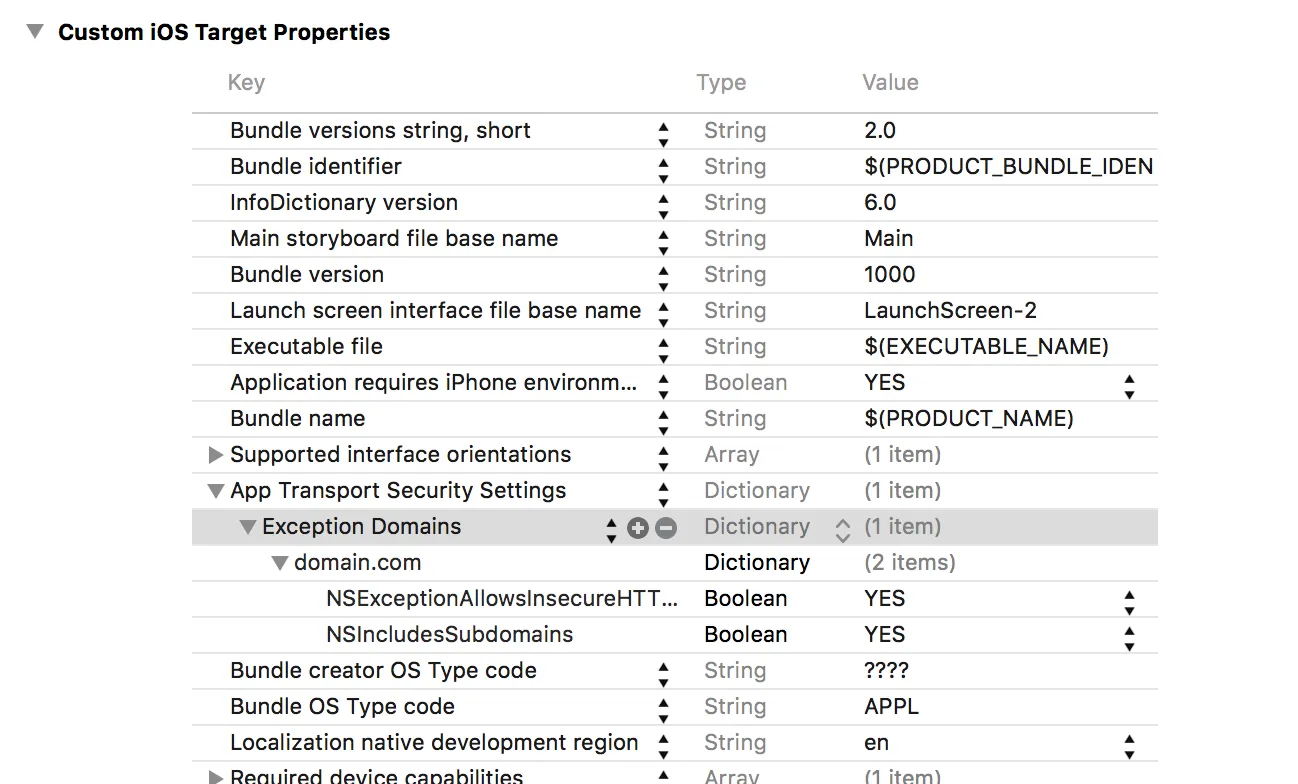
Task: Expand Required device capabilities row
Action: [x=215, y=777]
